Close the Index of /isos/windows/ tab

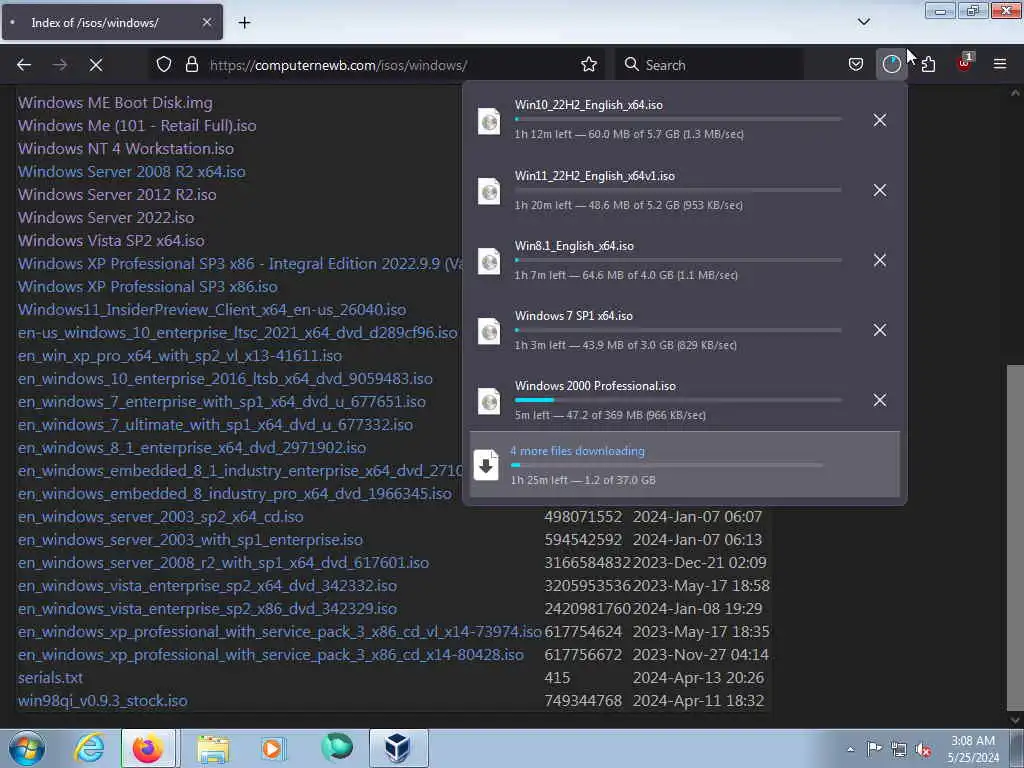click(206, 22)
